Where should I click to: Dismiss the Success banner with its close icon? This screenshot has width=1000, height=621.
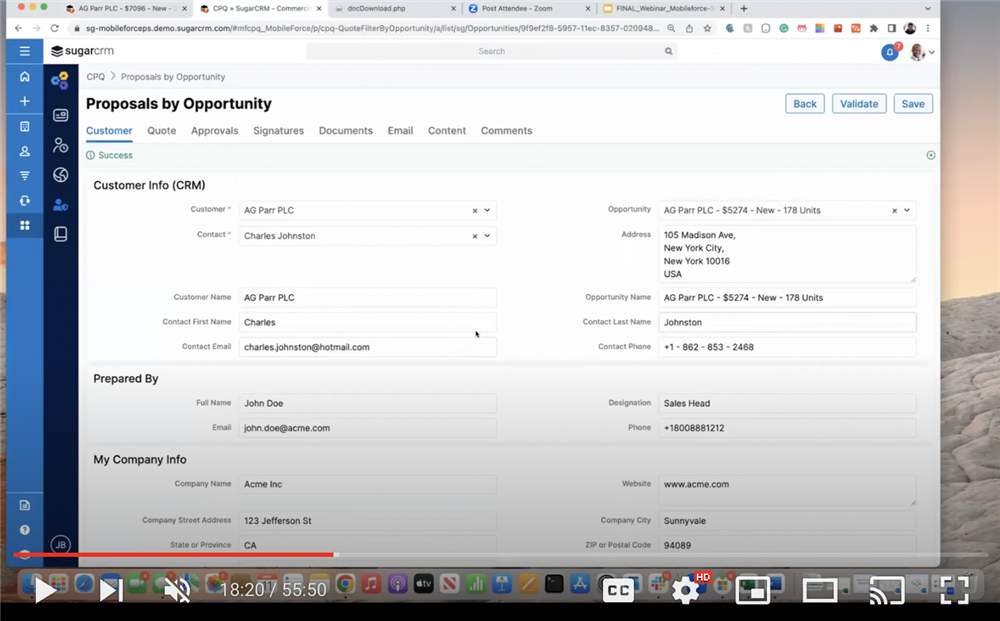point(931,155)
